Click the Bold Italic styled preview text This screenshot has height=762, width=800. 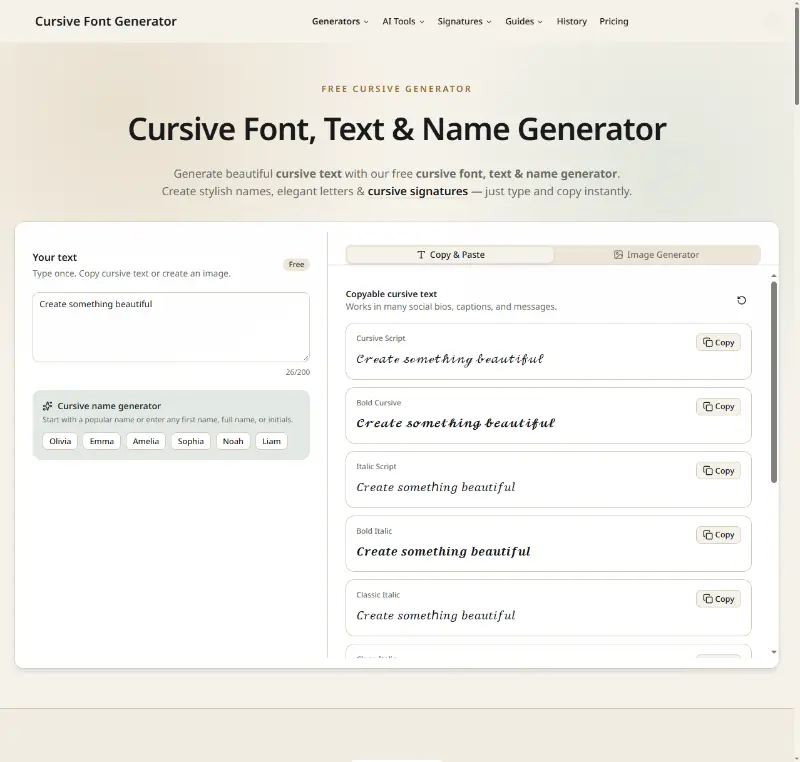[x=443, y=551]
